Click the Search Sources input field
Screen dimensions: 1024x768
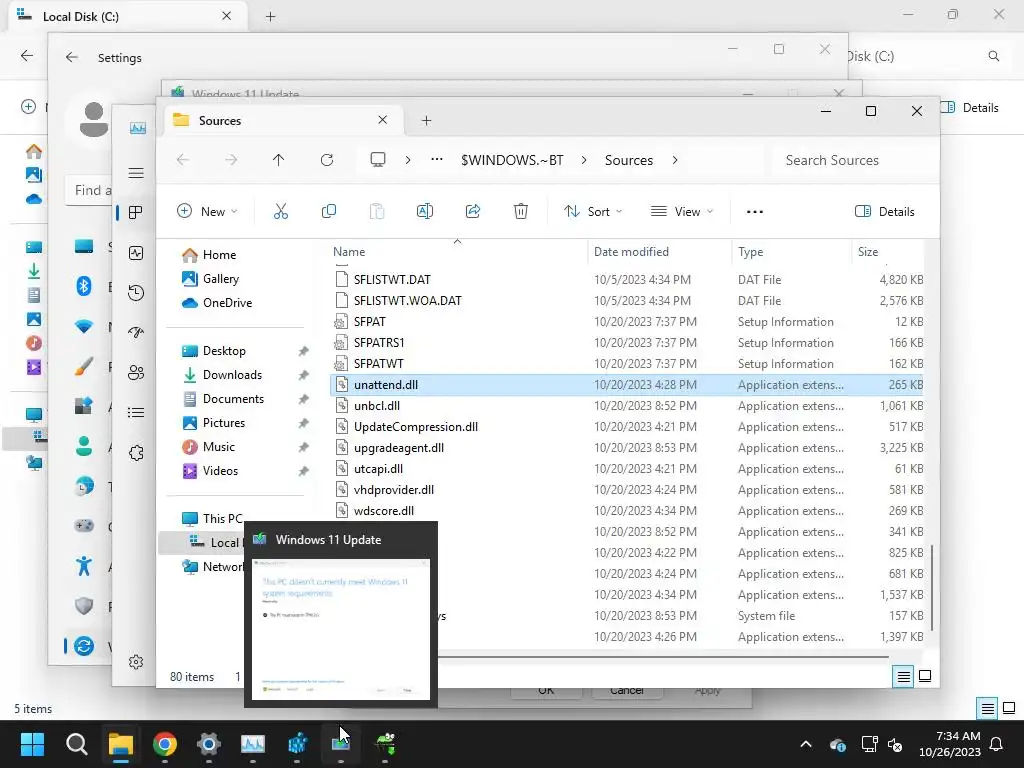click(x=852, y=160)
